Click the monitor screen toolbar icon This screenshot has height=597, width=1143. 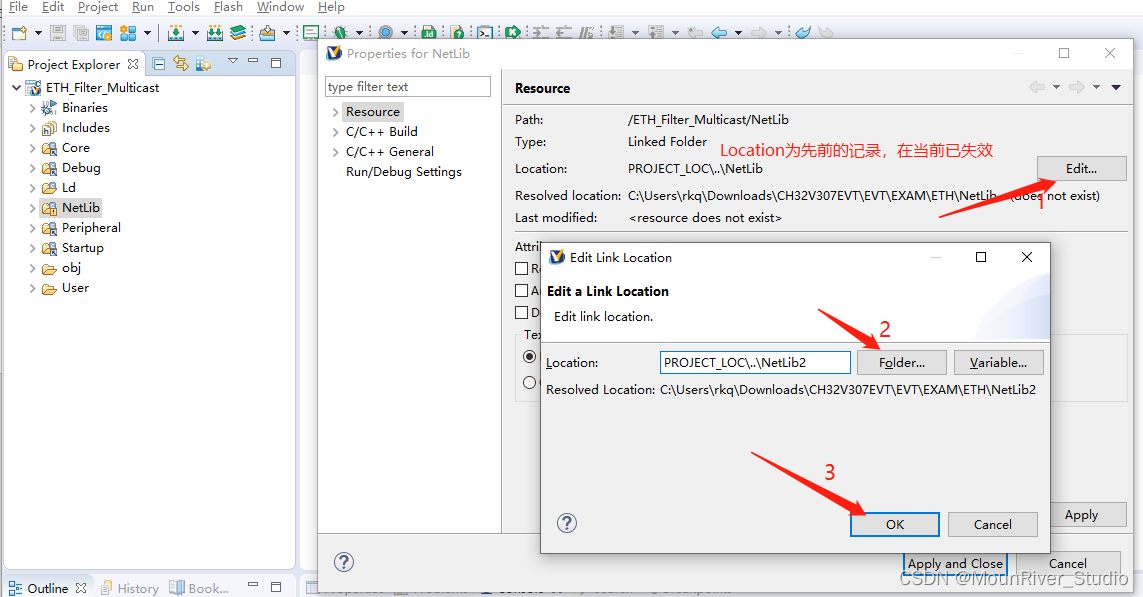click(311, 33)
